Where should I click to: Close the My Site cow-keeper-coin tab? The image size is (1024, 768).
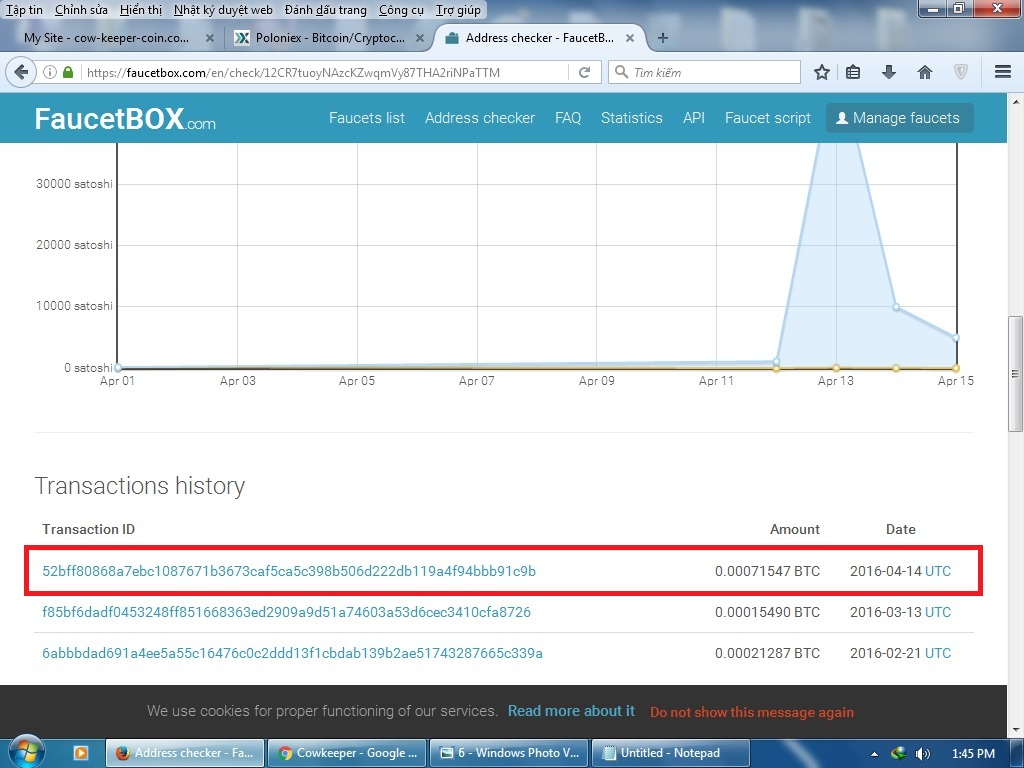(x=210, y=38)
